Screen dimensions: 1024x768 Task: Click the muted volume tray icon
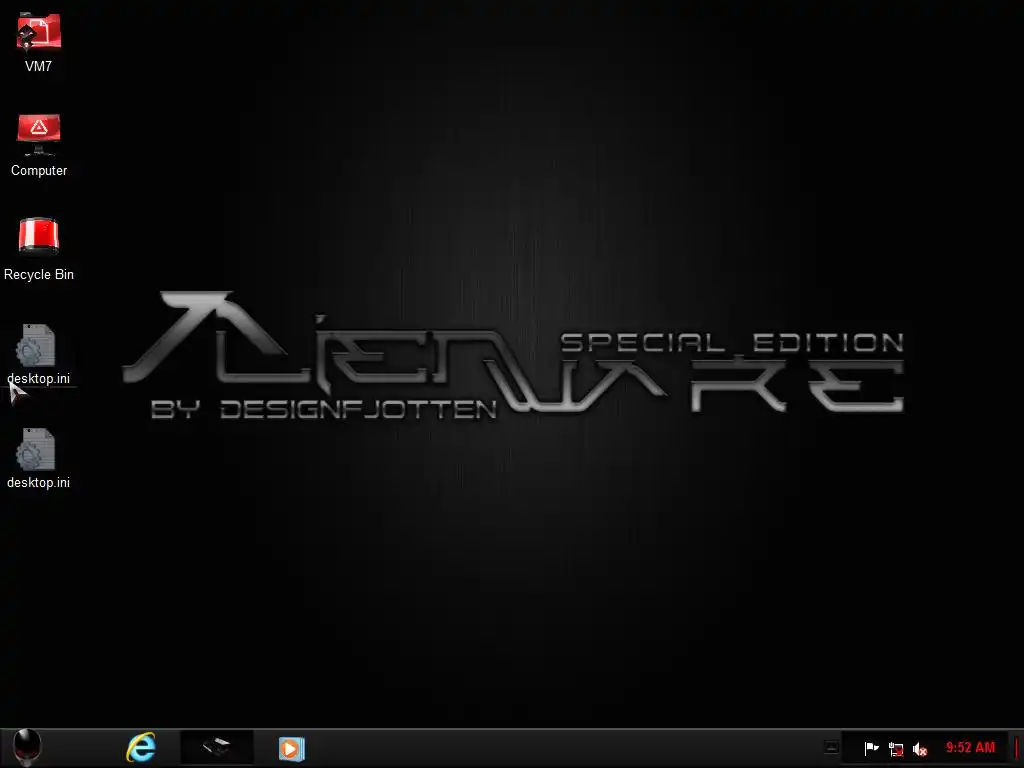click(920, 750)
